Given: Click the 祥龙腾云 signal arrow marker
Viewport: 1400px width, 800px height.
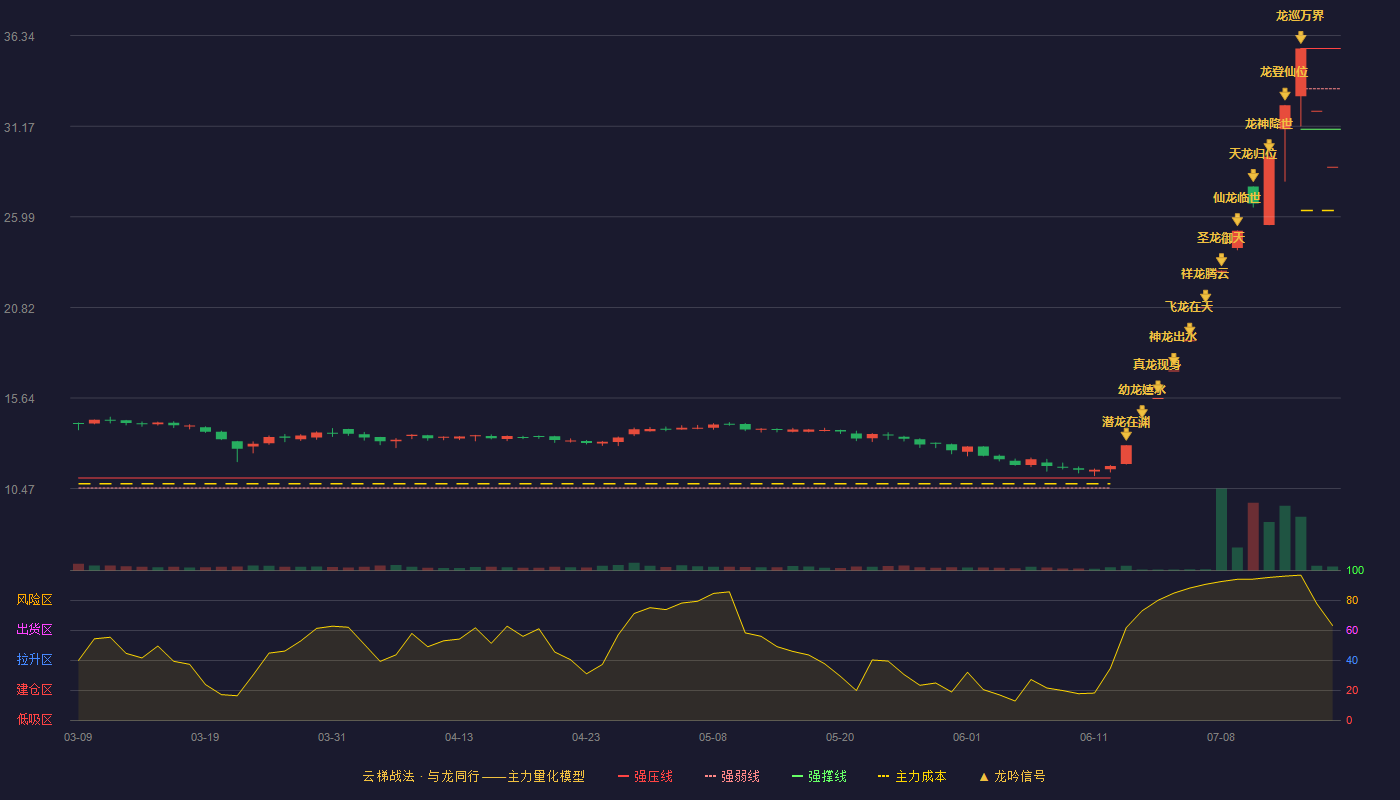Looking at the screenshot, I should [x=1205, y=296].
